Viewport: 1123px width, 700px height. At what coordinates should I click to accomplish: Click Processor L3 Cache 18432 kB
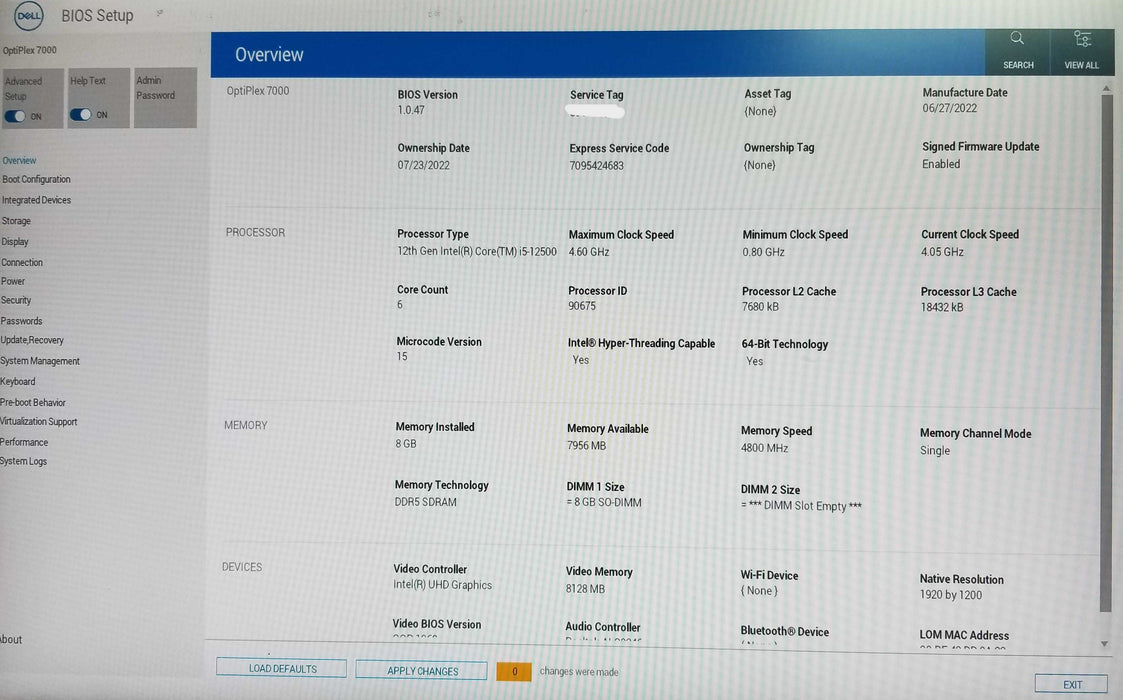[942, 307]
